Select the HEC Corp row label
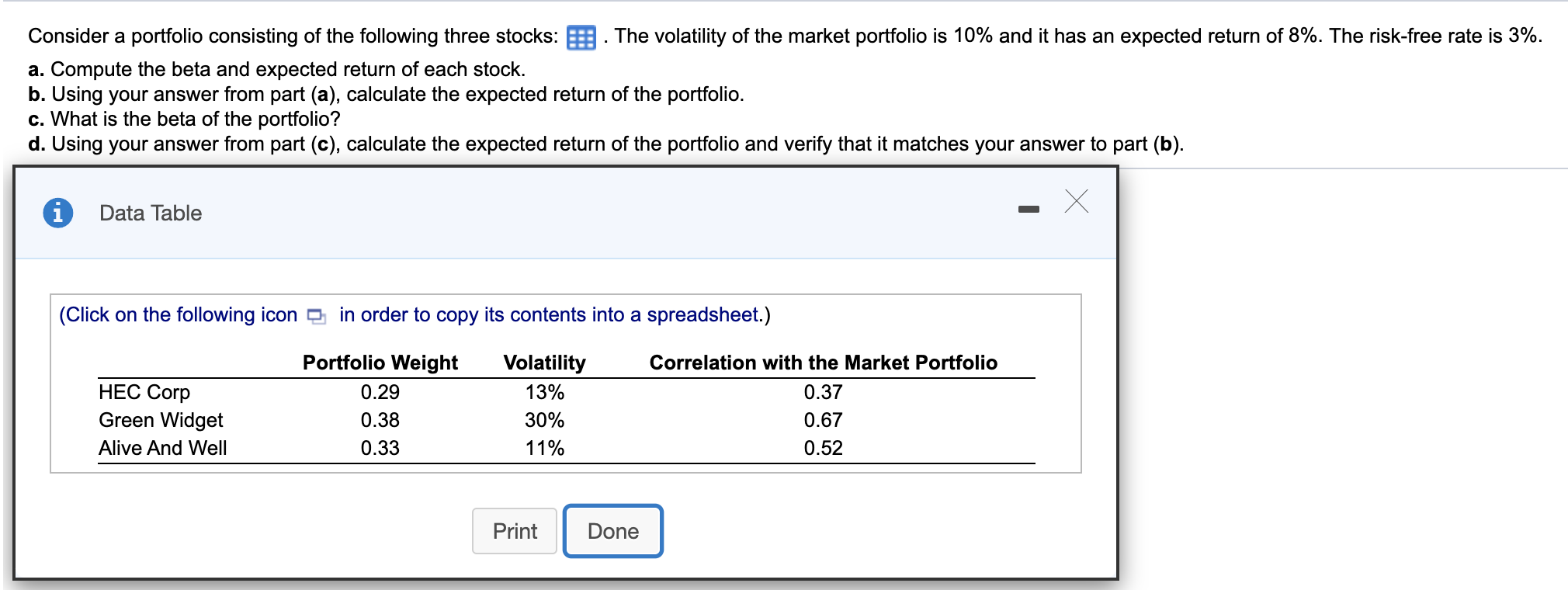 coord(144,391)
